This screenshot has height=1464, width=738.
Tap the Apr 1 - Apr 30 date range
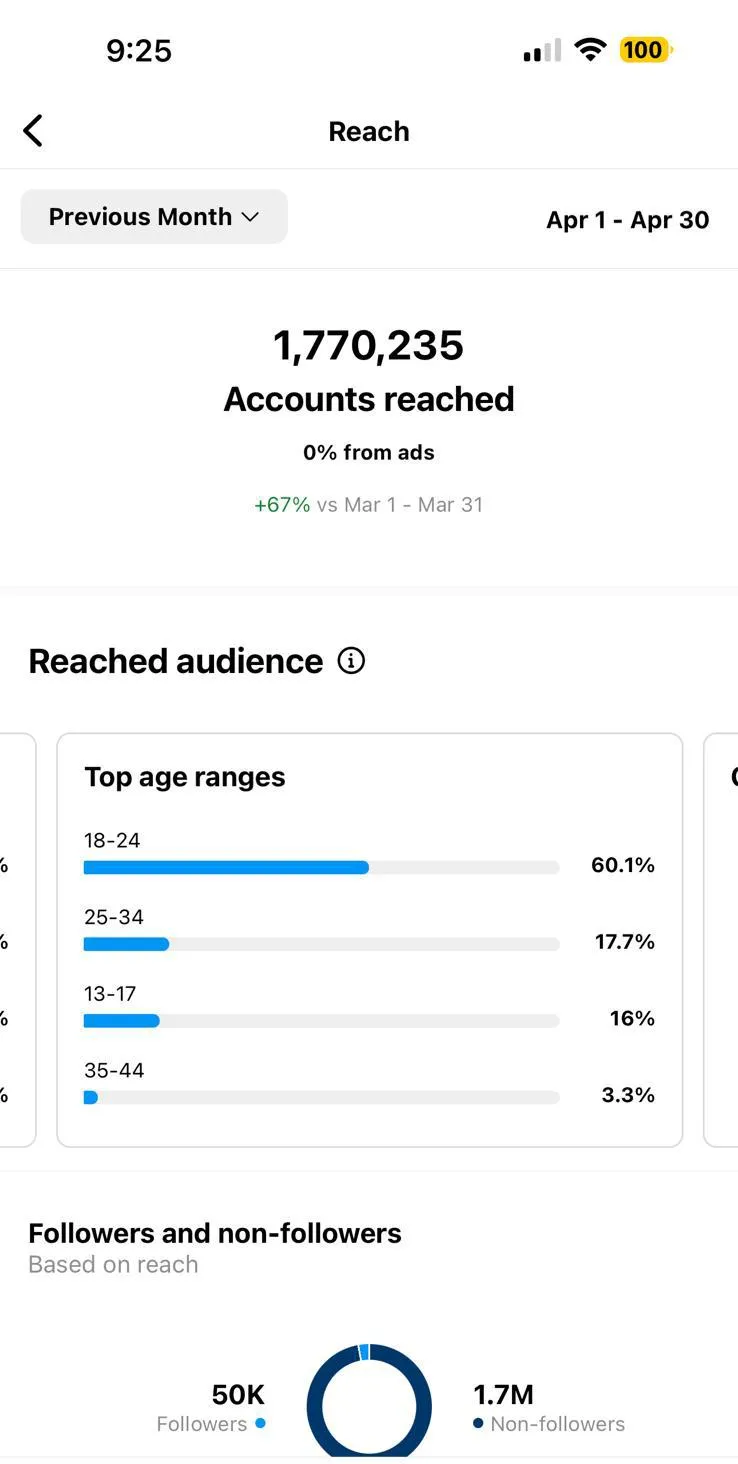coord(627,219)
